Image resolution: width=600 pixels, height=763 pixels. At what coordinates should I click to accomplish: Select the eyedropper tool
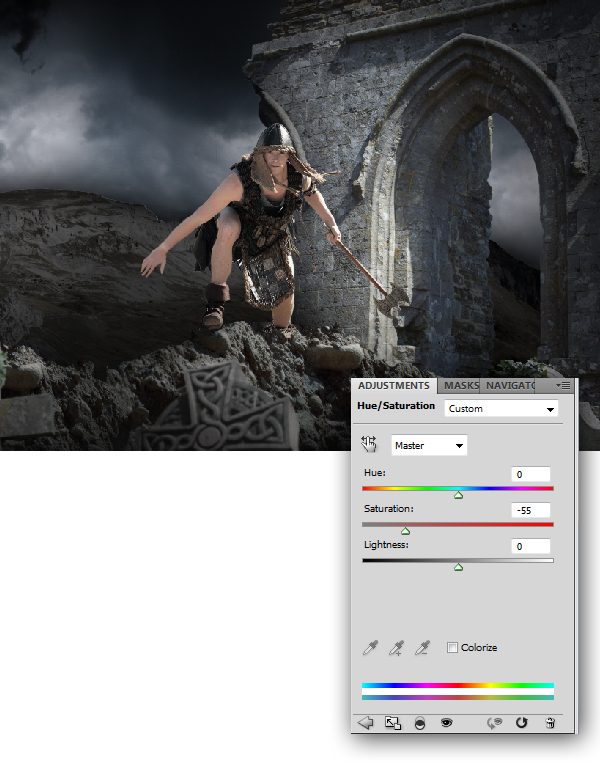click(369, 648)
